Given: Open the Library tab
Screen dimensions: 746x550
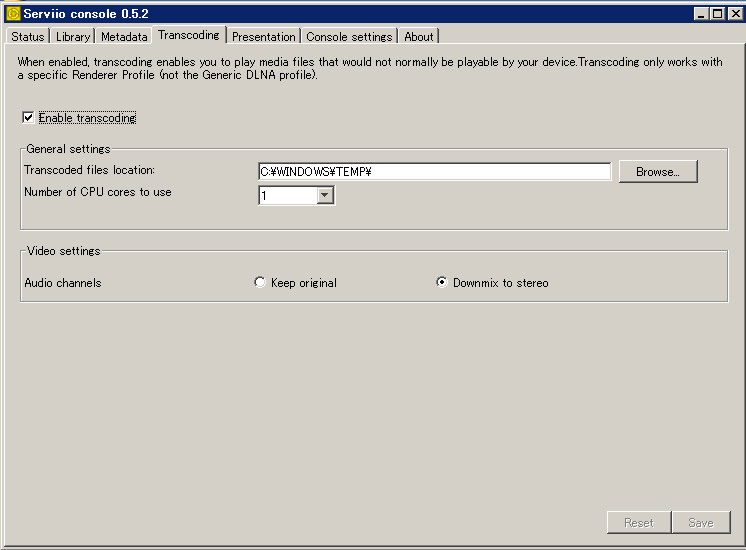Looking at the screenshot, I should tap(73, 37).
